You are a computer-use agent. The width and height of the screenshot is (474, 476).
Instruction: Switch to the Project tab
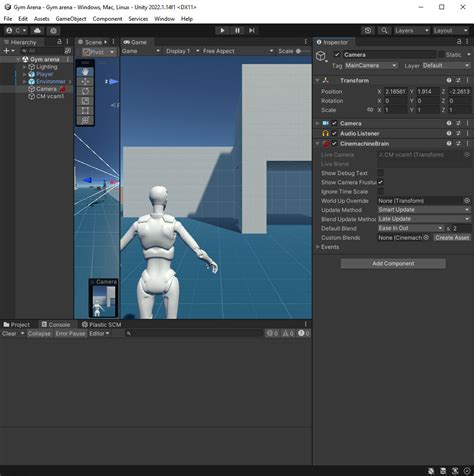(17, 324)
